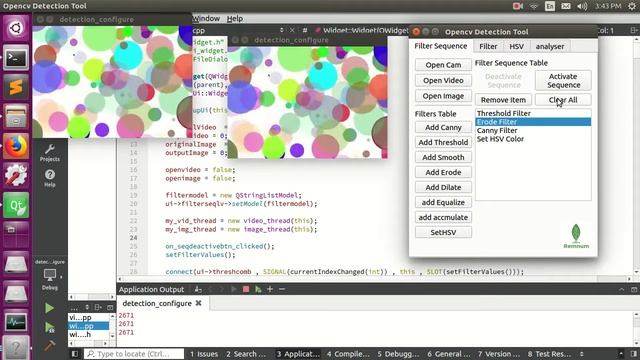Zoom out Application Output with minus icon

pyautogui.click(x=282, y=289)
